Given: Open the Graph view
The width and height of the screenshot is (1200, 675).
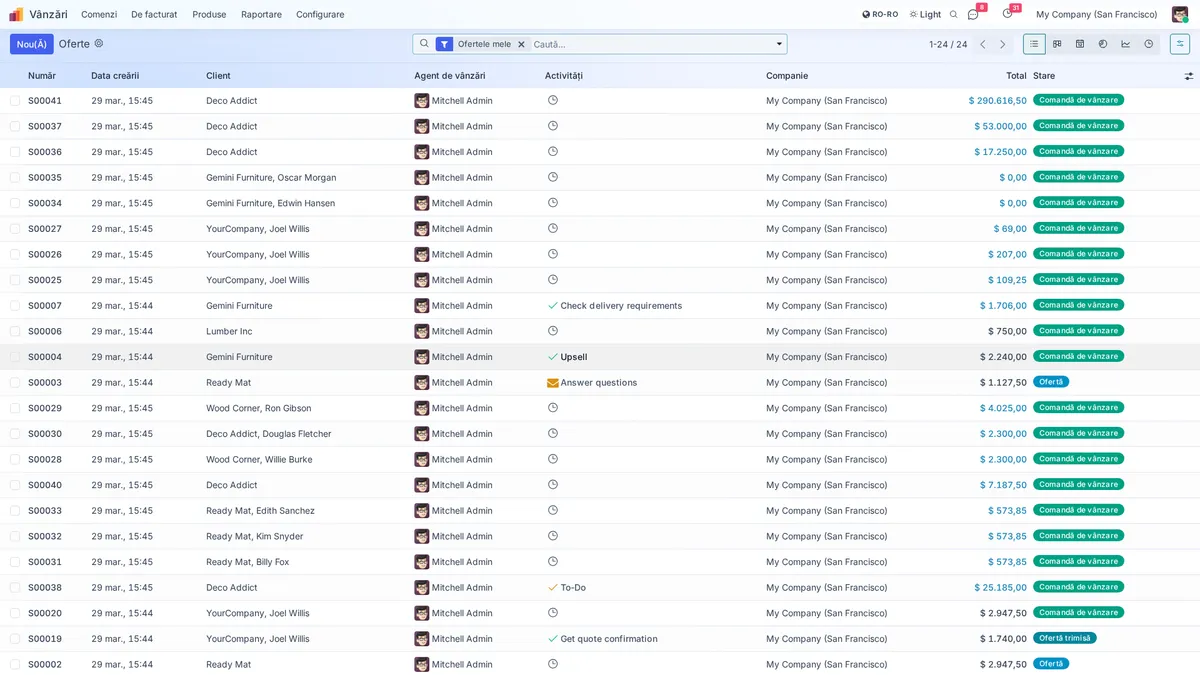Looking at the screenshot, I should click(x=1127, y=44).
